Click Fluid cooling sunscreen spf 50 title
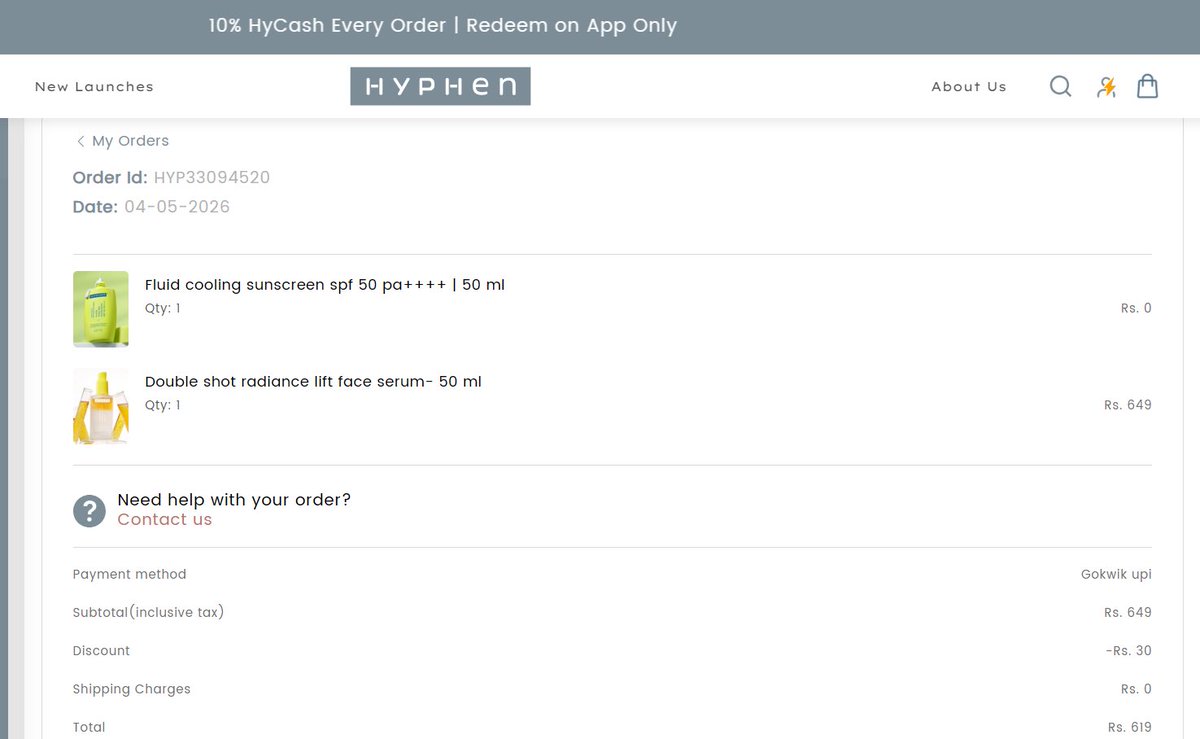 coord(325,285)
